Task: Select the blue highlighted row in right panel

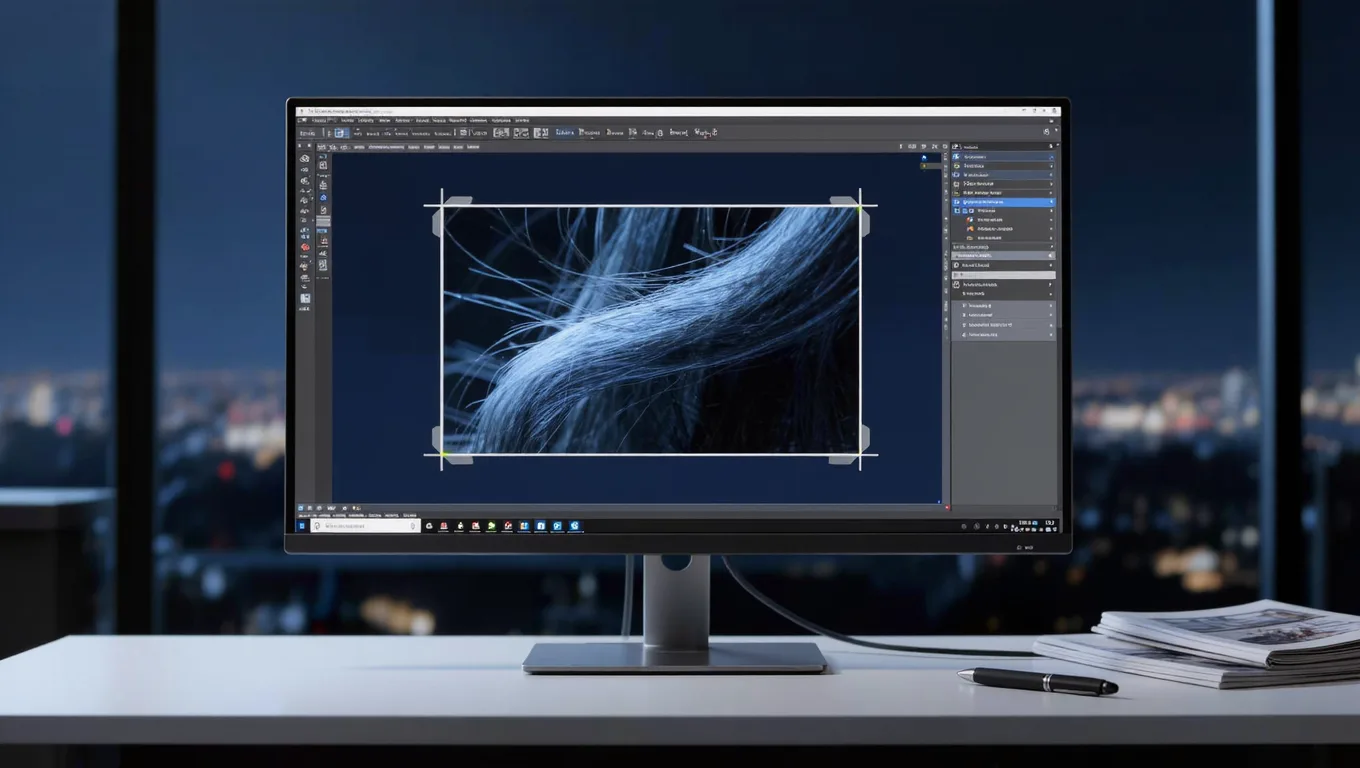Action: [x=1002, y=202]
